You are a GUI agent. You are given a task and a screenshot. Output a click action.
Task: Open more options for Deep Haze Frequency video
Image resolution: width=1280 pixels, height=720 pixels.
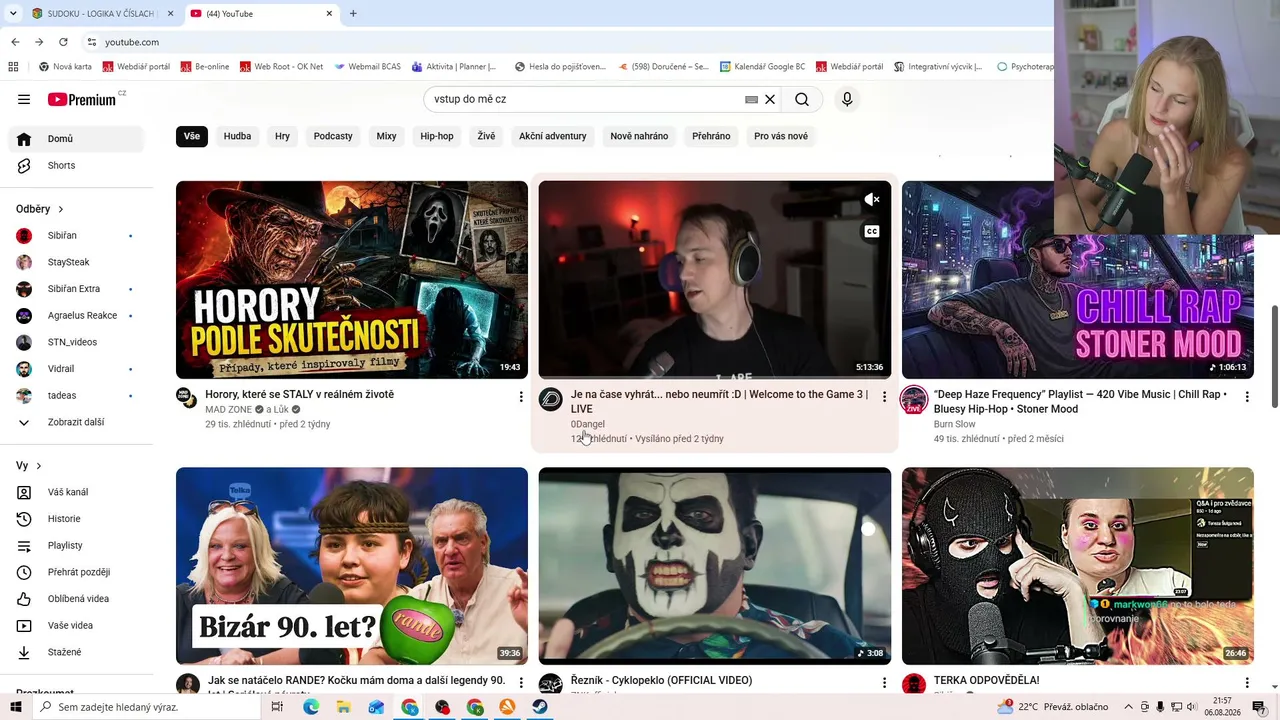[1247, 397]
